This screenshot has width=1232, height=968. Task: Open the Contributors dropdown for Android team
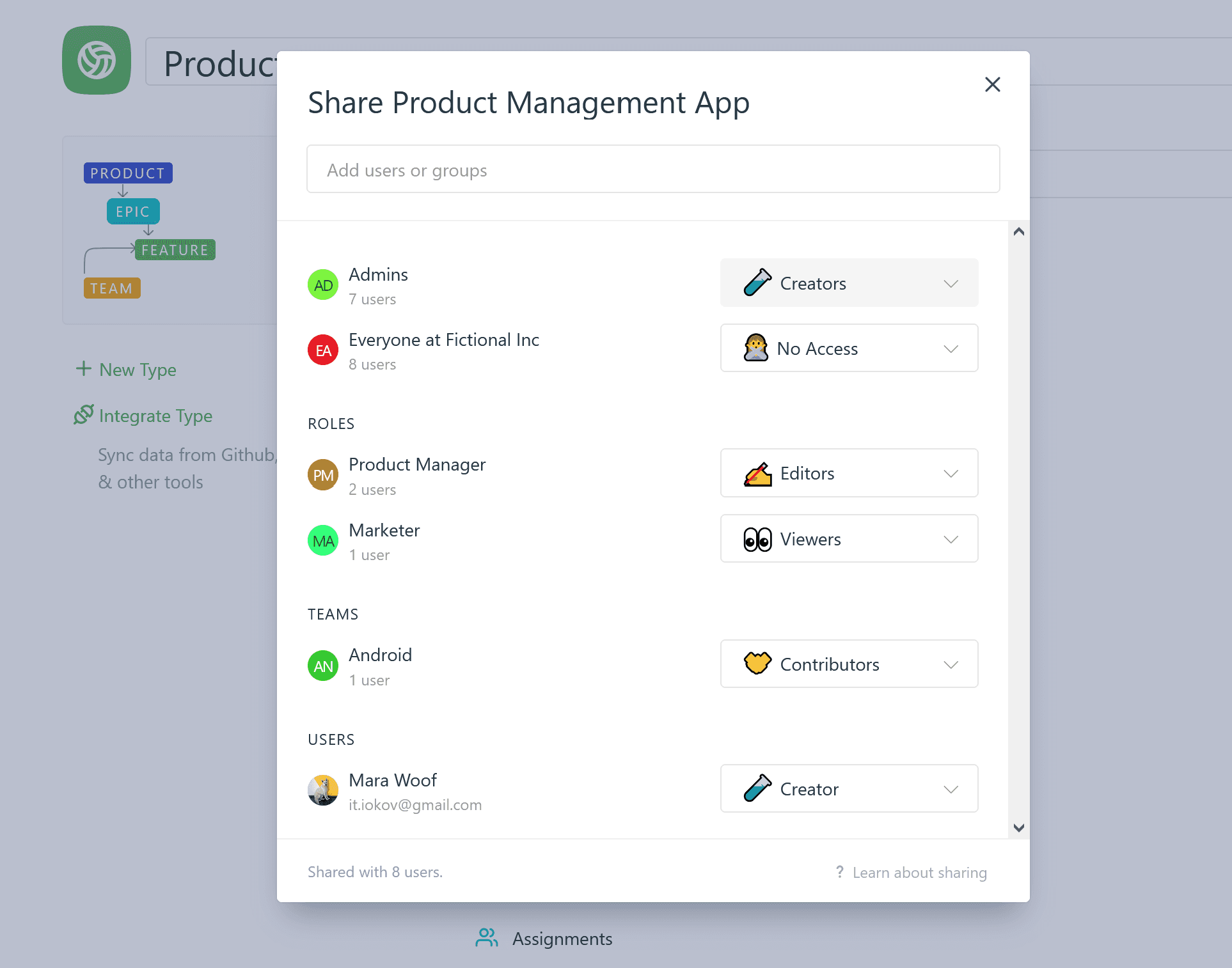click(x=849, y=664)
